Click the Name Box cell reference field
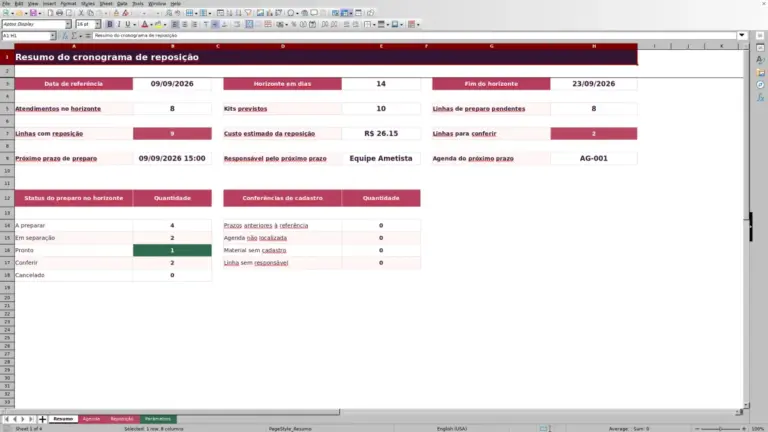The image size is (768, 432). pos(25,36)
